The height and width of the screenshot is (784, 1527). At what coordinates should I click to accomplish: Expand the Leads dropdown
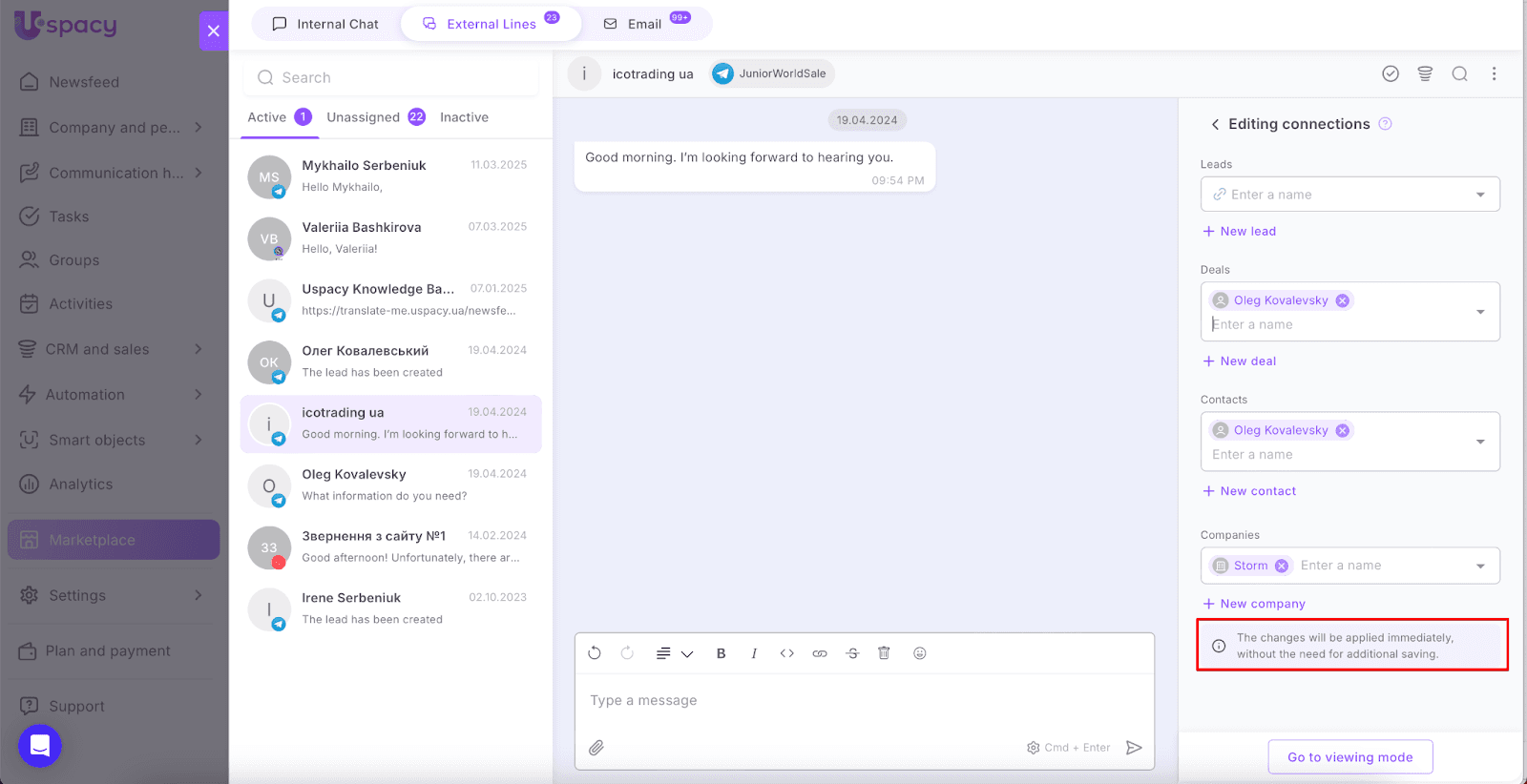(1480, 195)
